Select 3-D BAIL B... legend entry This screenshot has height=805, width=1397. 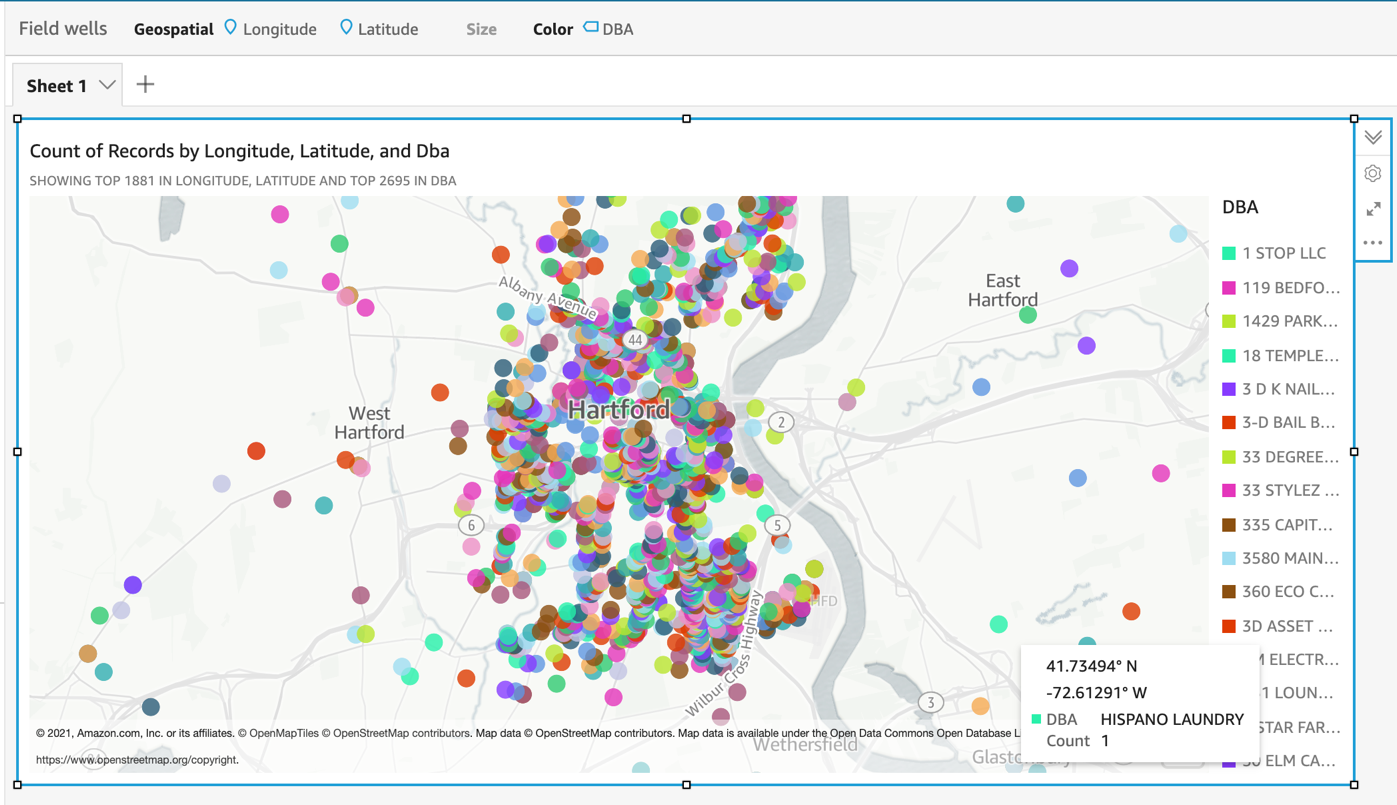point(1288,423)
